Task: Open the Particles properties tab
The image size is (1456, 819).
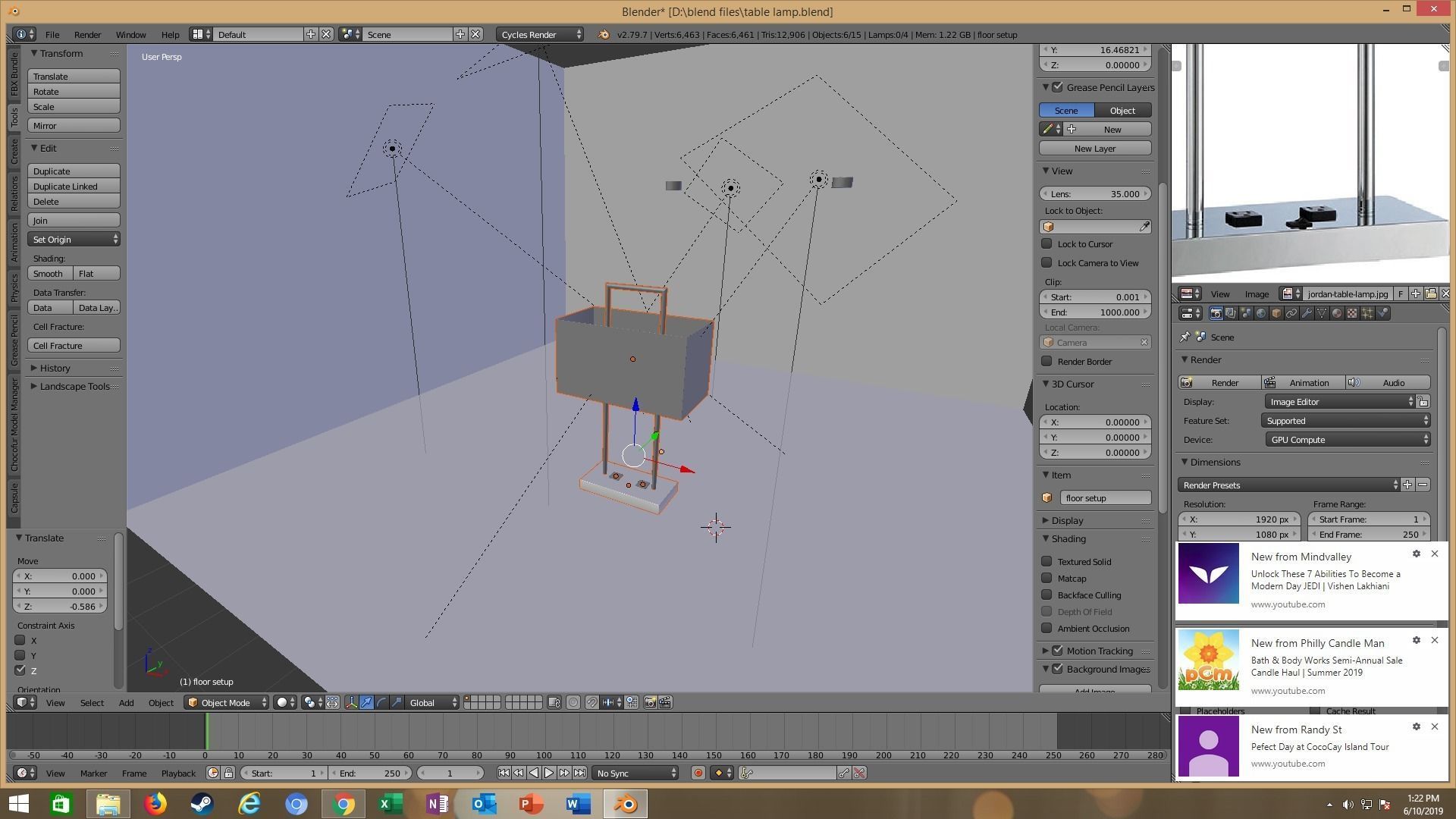Action: (x=1367, y=313)
